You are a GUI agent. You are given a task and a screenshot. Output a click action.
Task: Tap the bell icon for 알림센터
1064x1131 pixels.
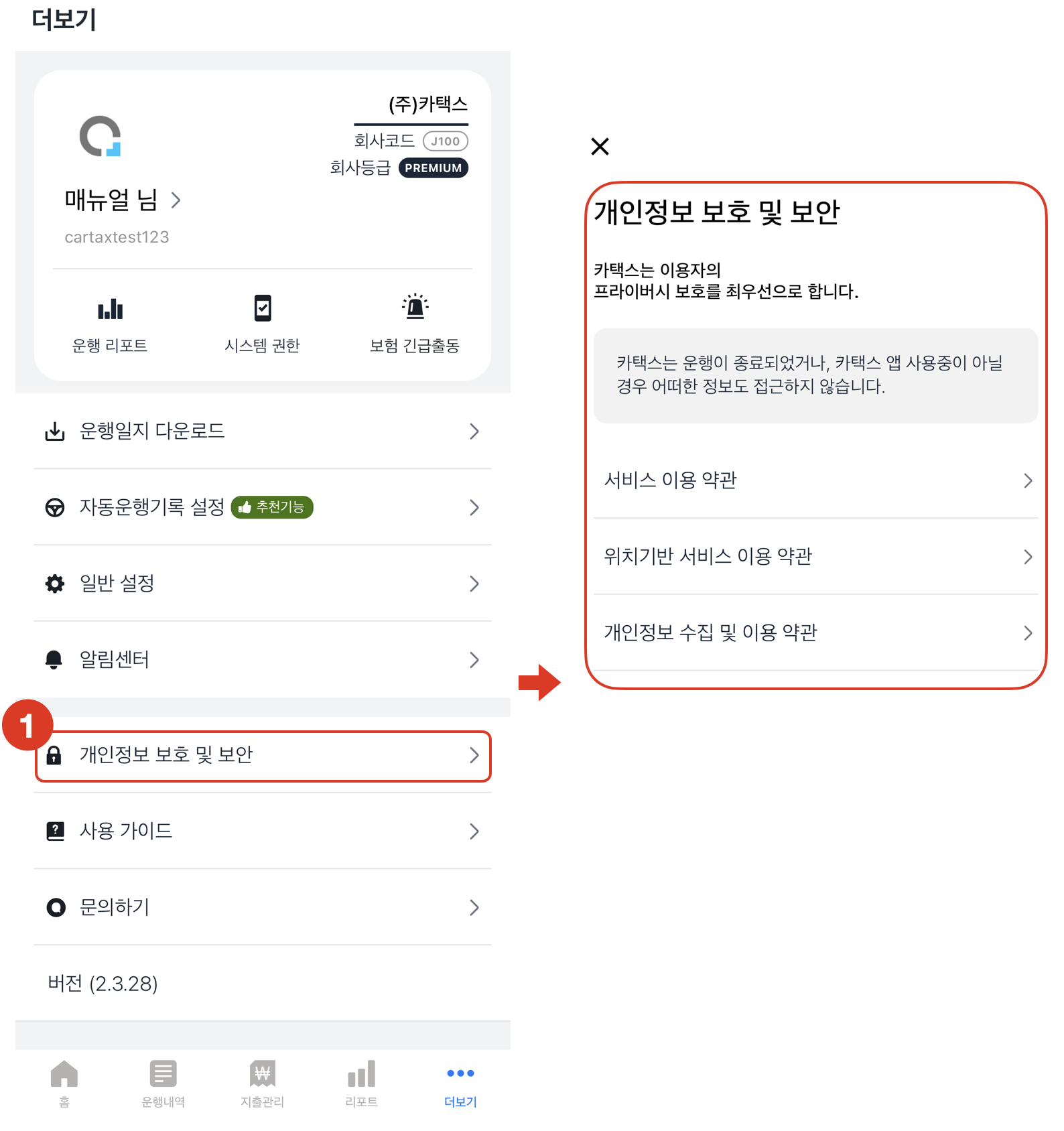[x=54, y=660]
